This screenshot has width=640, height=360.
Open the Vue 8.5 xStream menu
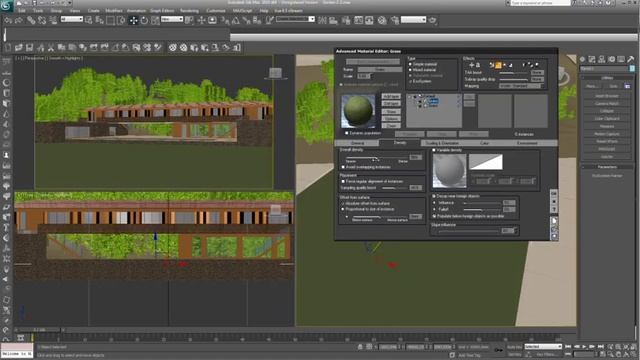[x=288, y=11]
